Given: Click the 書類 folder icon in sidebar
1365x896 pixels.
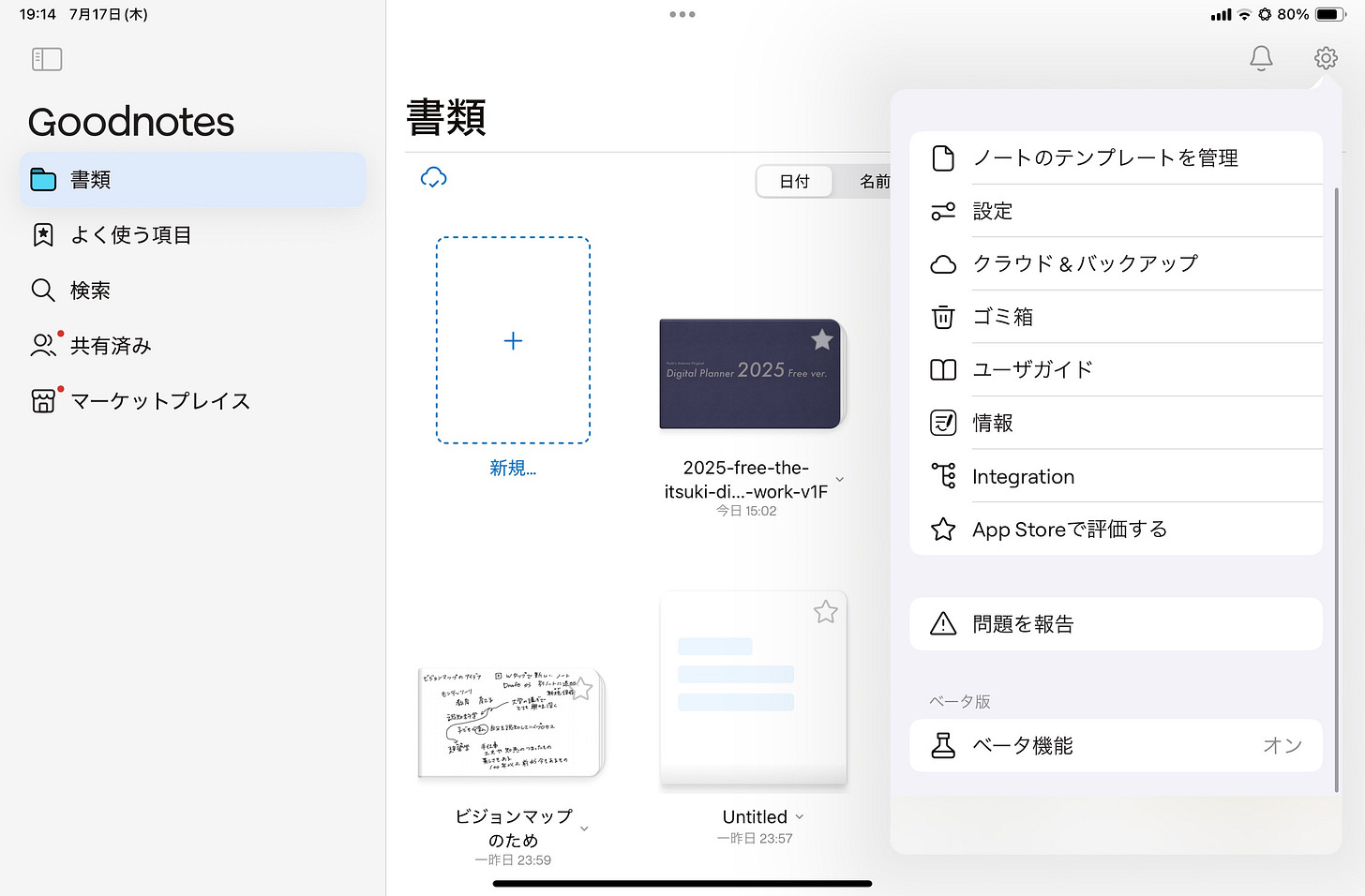Looking at the screenshot, I should tap(43, 179).
